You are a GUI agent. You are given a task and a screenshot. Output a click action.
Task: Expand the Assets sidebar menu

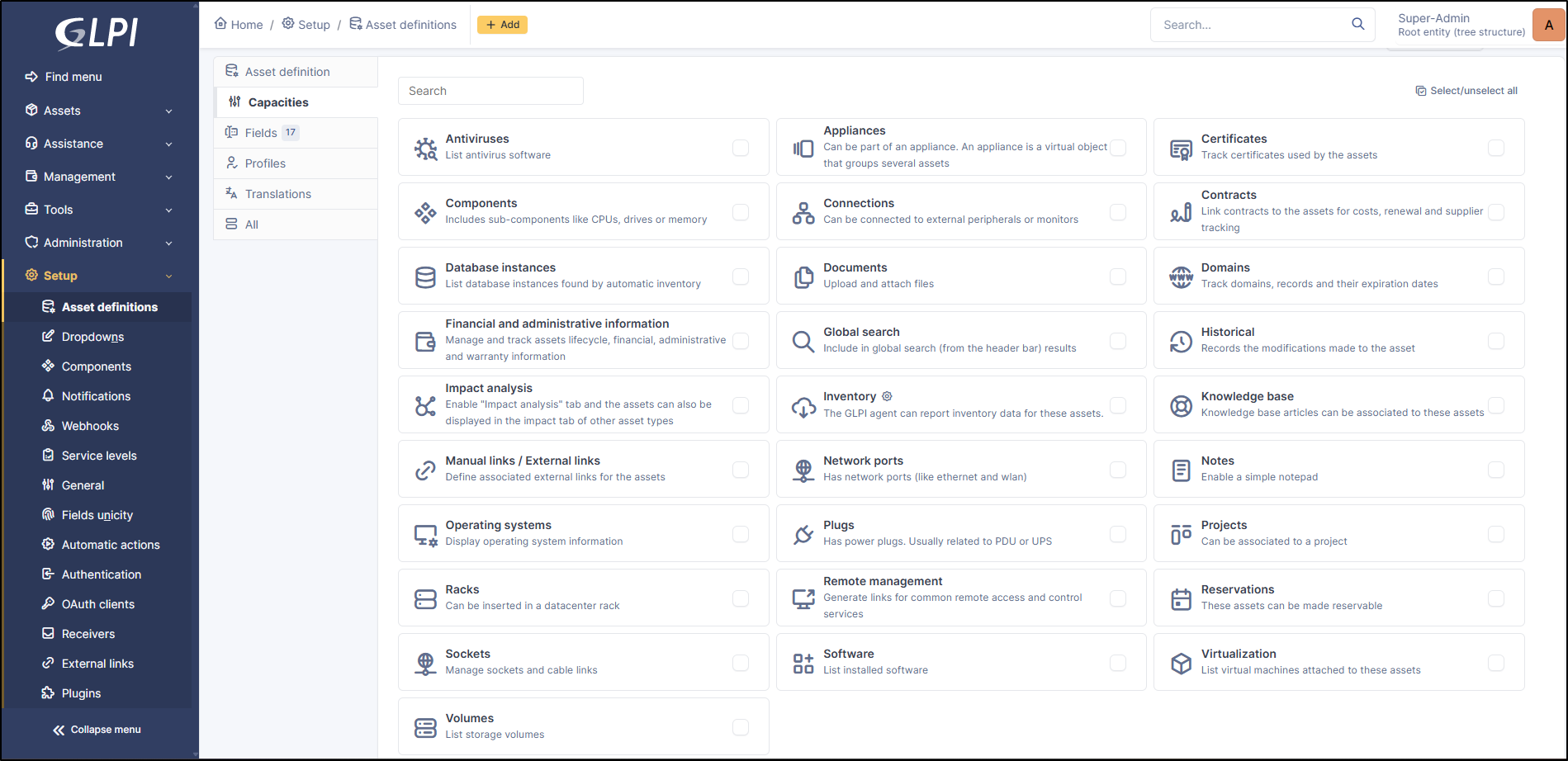(x=99, y=111)
